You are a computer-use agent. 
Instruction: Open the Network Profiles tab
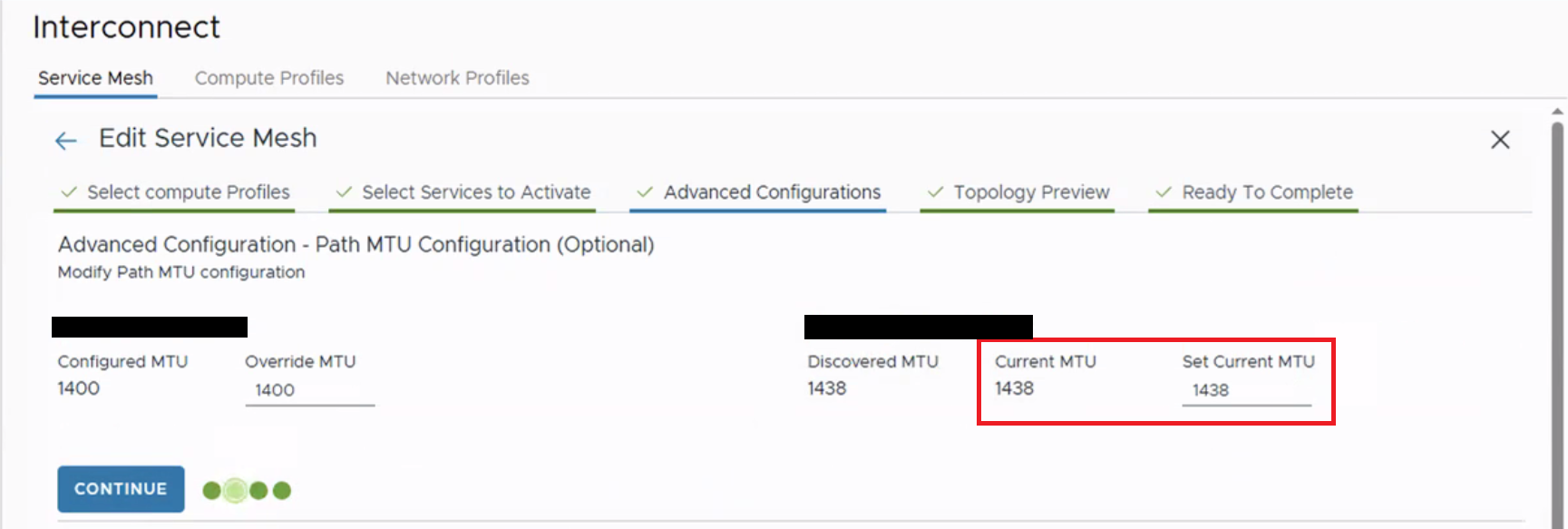pyautogui.click(x=457, y=78)
